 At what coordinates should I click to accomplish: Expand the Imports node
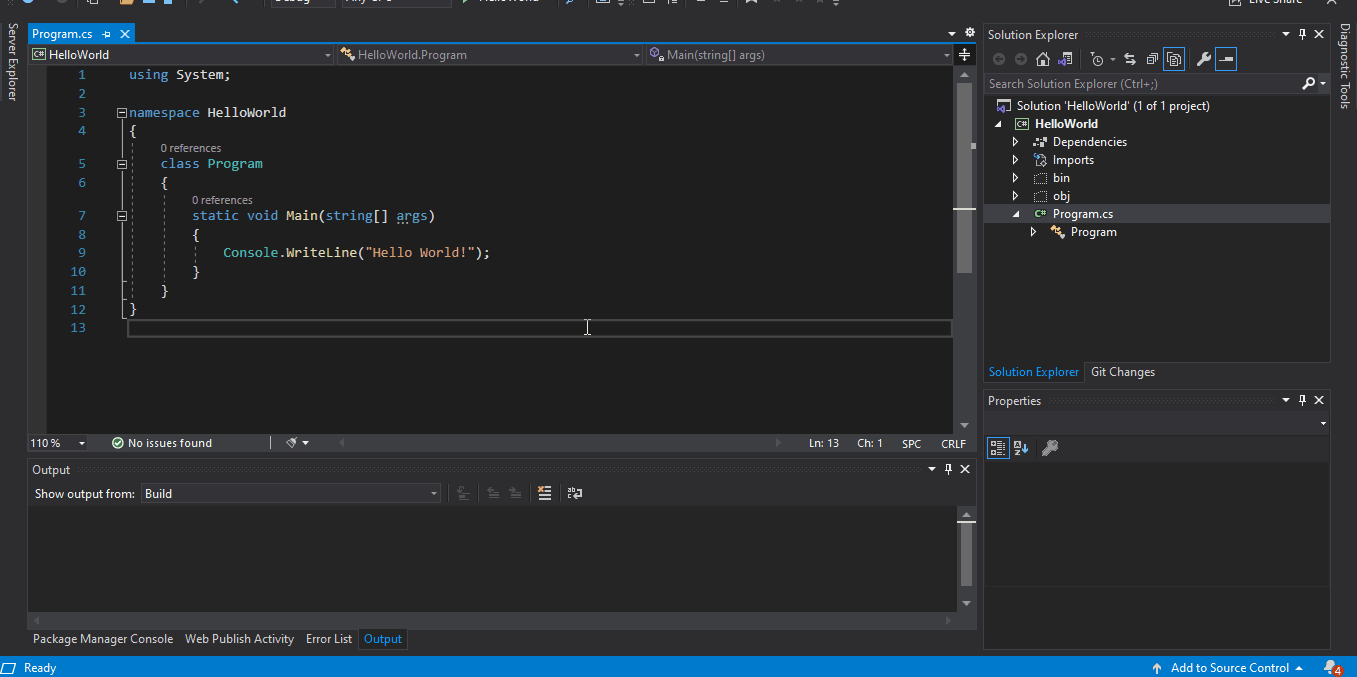[x=1015, y=160]
